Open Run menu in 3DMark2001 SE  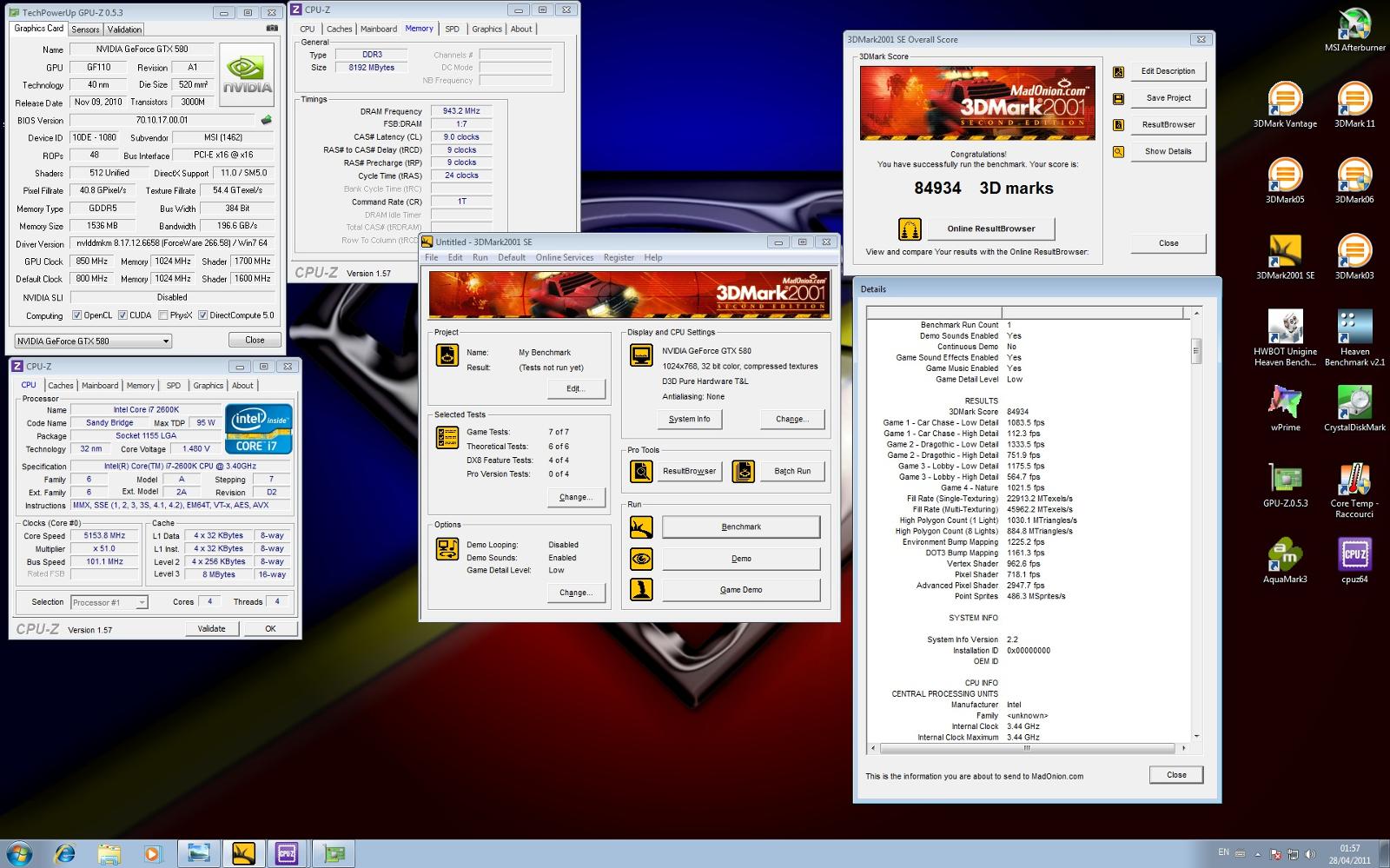coord(480,257)
